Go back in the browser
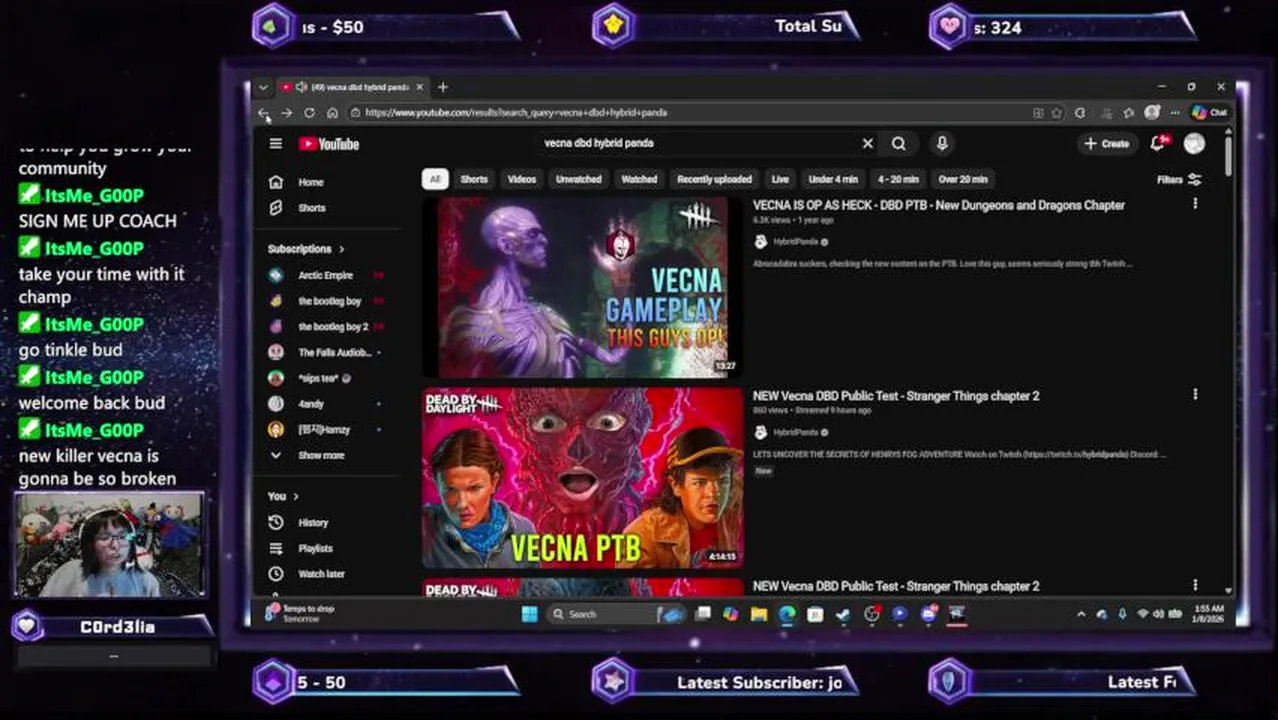The image size is (1278, 720). [263, 113]
